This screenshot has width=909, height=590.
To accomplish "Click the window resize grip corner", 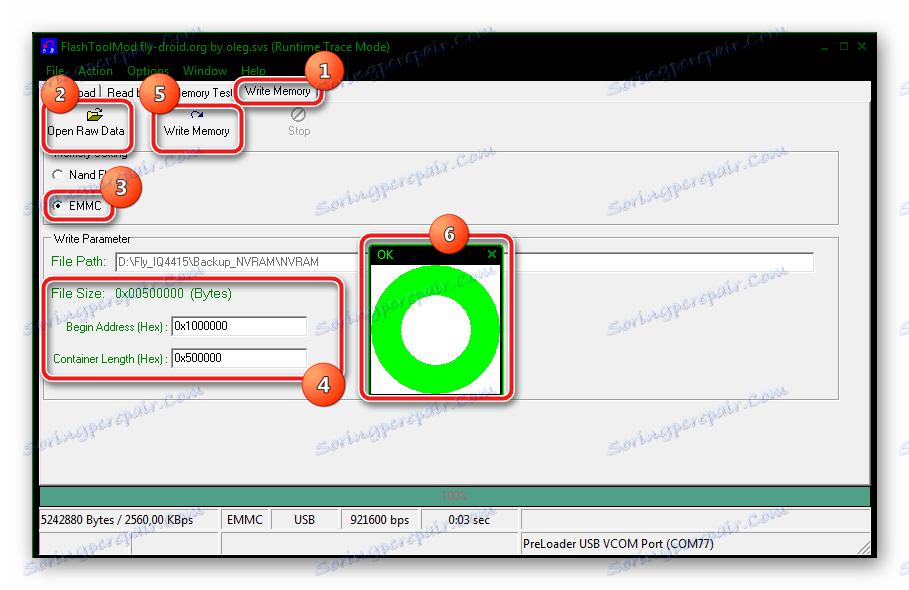I will 864,547.
